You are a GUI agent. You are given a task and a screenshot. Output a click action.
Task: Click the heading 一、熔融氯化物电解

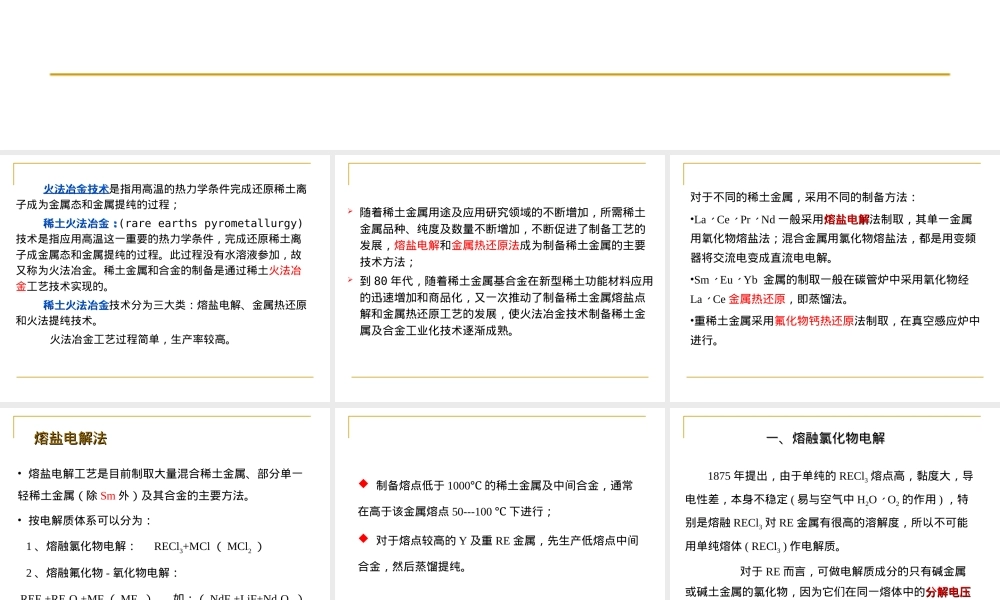tap(825, 438)
